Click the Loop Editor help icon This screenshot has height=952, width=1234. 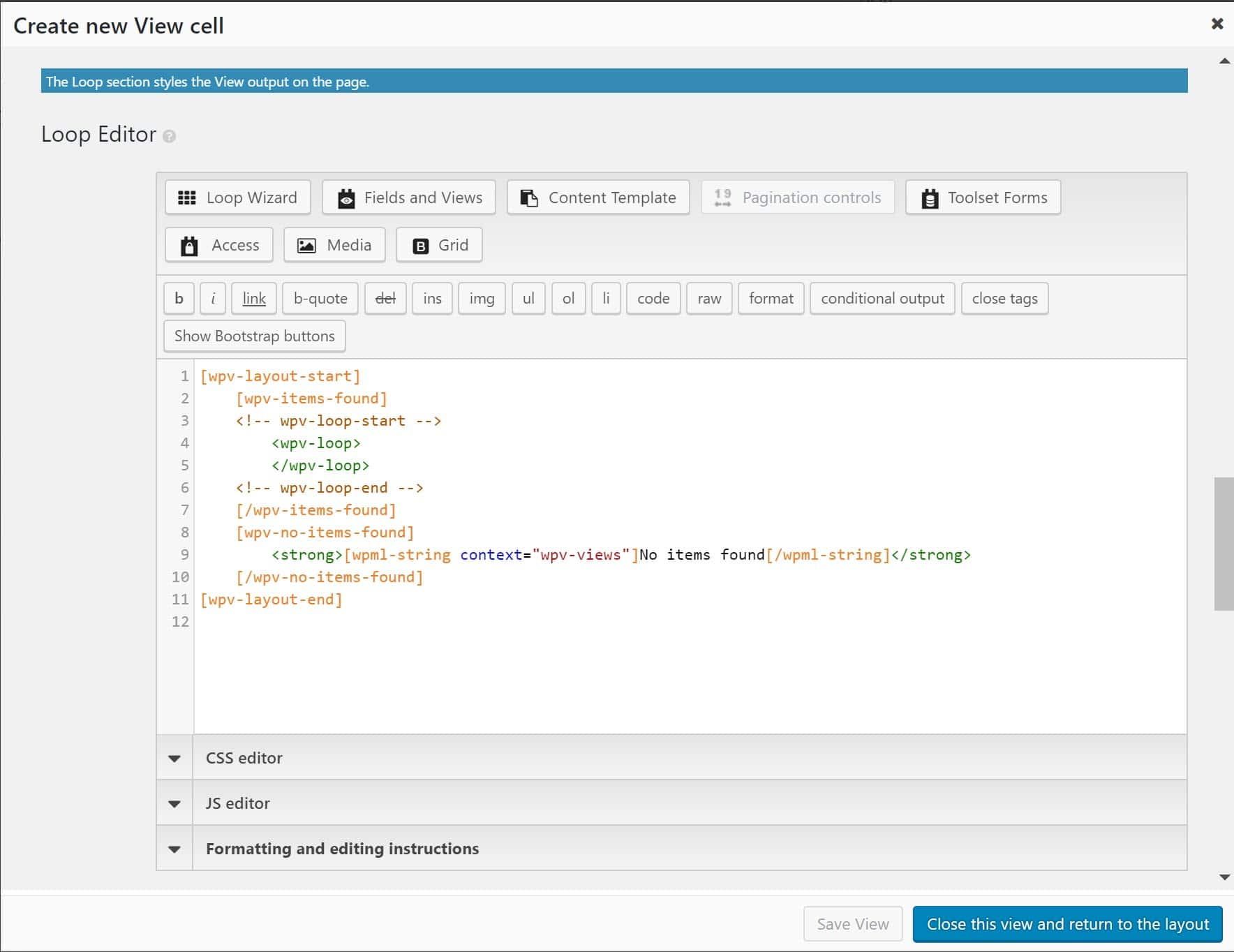170,137
